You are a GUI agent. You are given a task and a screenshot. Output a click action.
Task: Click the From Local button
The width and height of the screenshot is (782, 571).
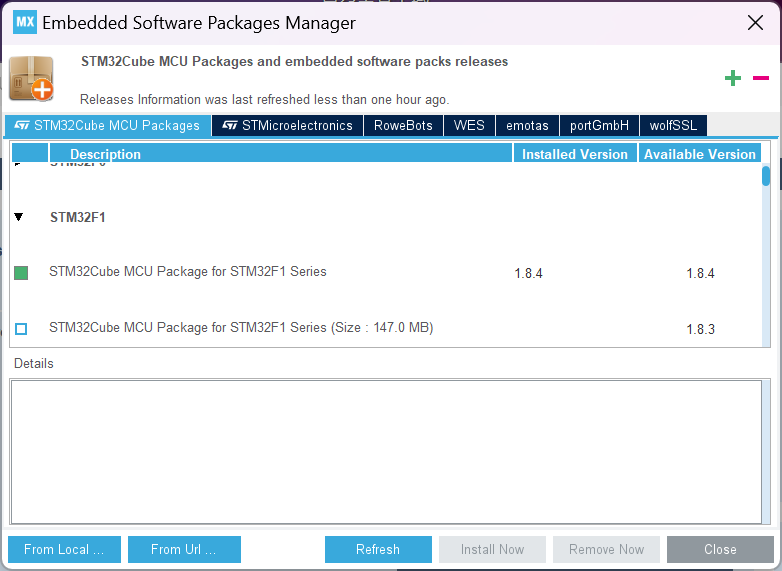64,549
